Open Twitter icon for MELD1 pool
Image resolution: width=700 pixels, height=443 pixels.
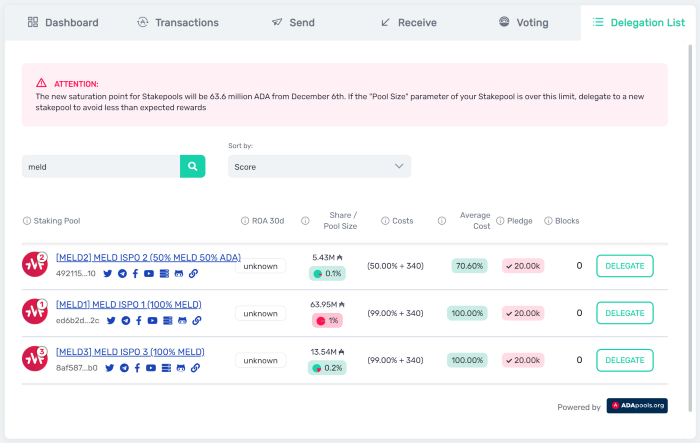pos(111,320)
